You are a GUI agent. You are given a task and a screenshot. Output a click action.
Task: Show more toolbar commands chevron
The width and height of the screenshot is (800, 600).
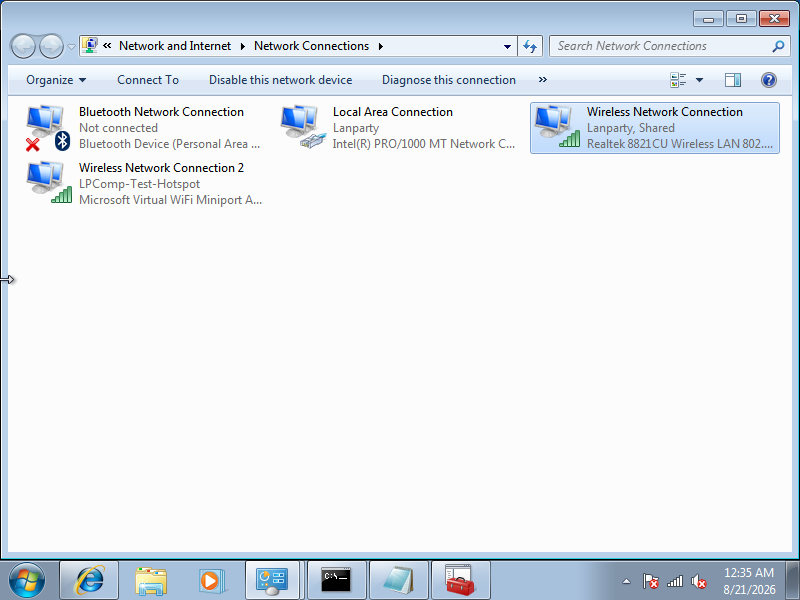pyautogui.click(x=543, y=80)
